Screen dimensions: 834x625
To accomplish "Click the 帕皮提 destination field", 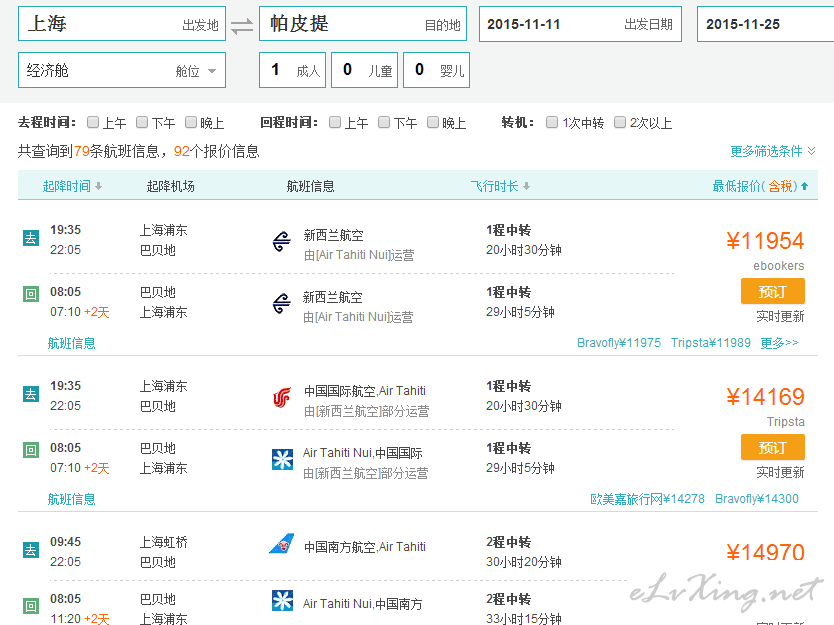I will pyautogui.click(x=363, y=24).
